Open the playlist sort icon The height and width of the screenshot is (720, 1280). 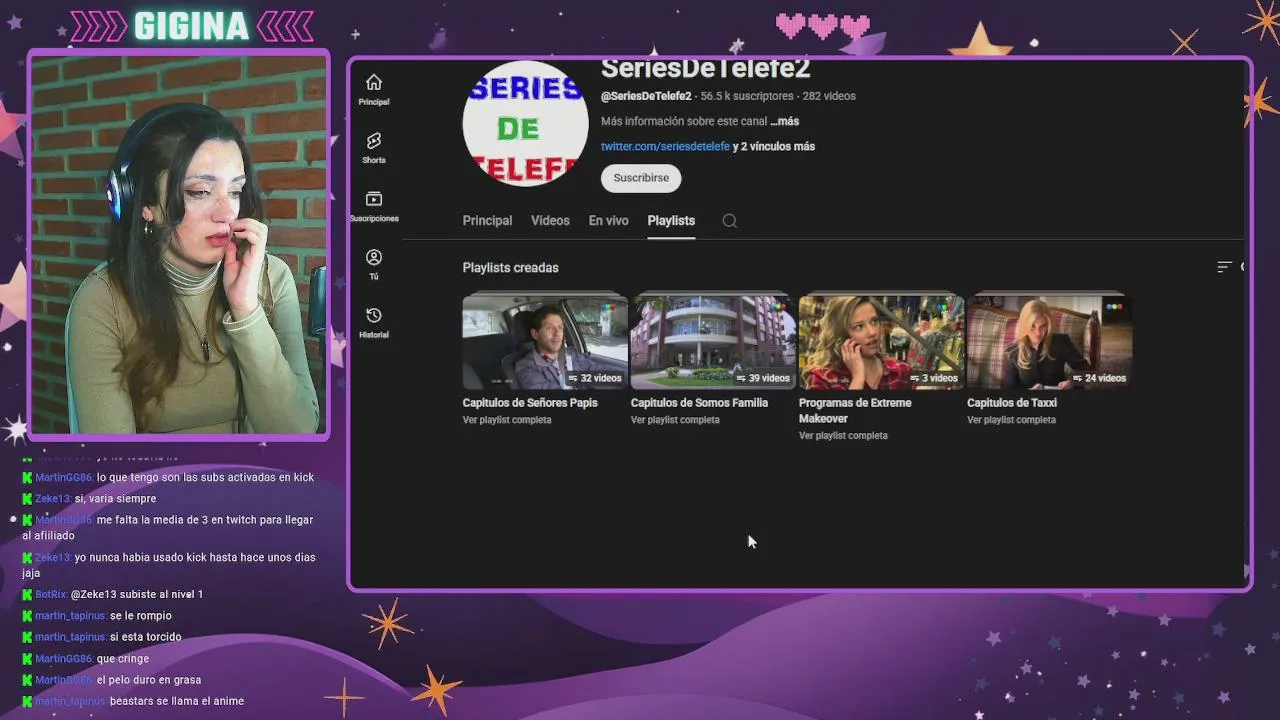coord(1224,267)
